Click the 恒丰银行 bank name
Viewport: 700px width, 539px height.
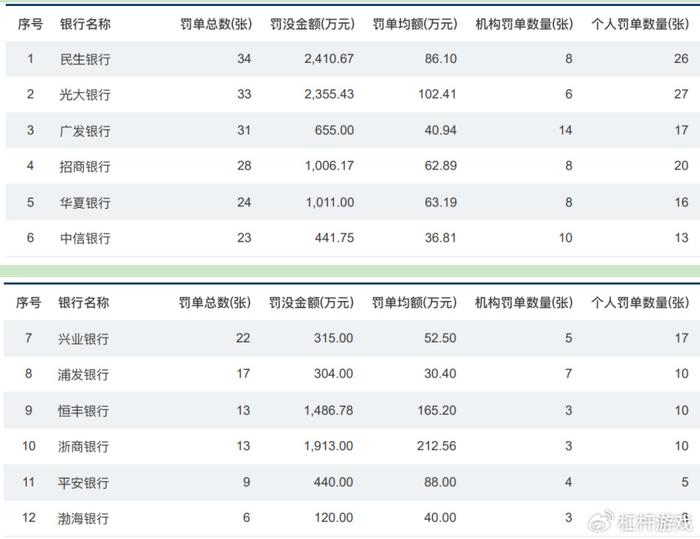tap(83, 411)
